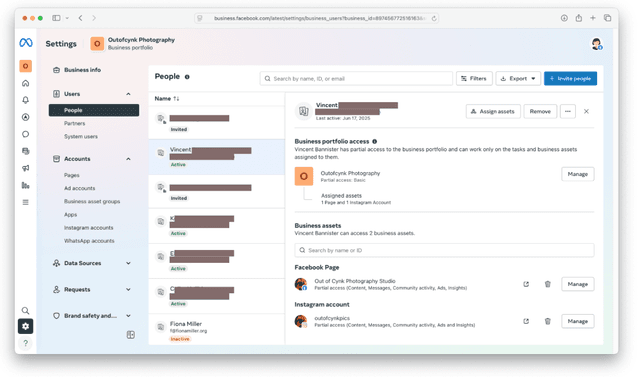Open the more options ellipsis button
Viewport: 640px width, 377px height.
tap(568, 111)
